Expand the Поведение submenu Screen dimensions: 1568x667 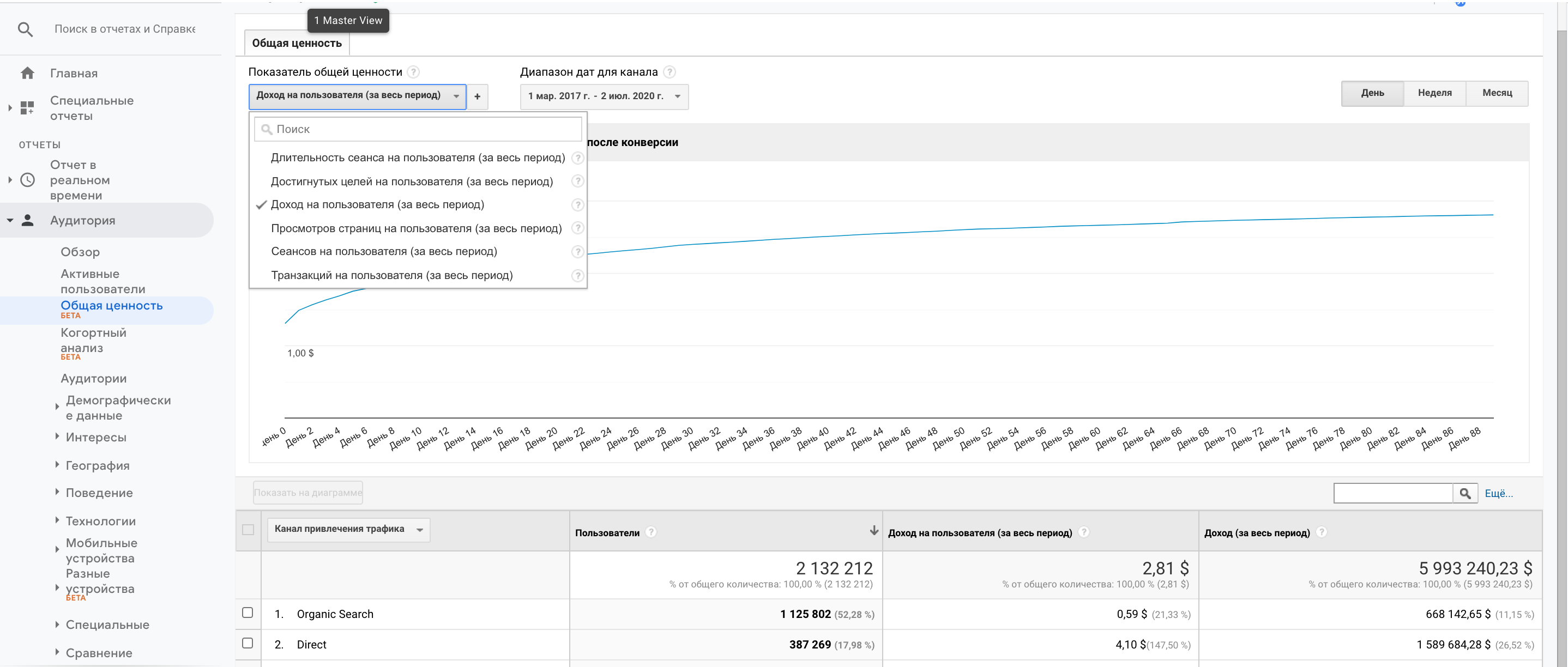57,492
